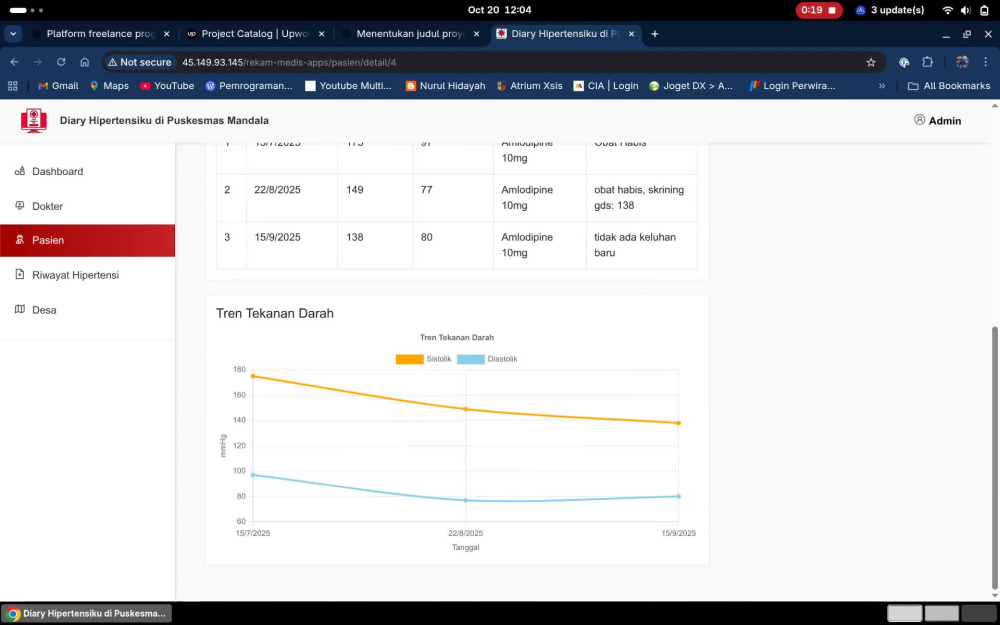Open the Login Perwira bookmark
1000x625 pixels.
tap(792, 85)
